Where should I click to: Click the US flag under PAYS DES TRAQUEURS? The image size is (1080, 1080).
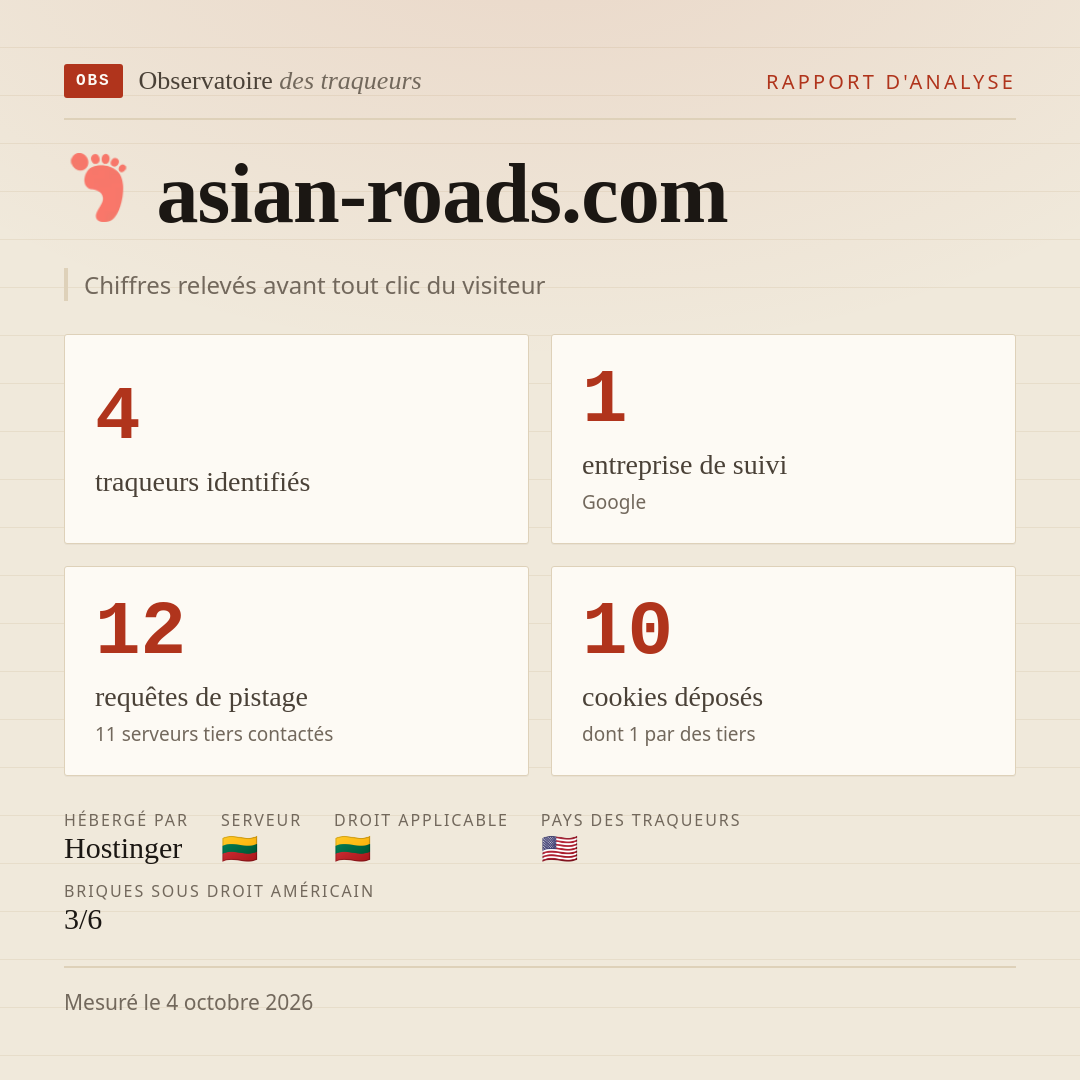(559, 849)
